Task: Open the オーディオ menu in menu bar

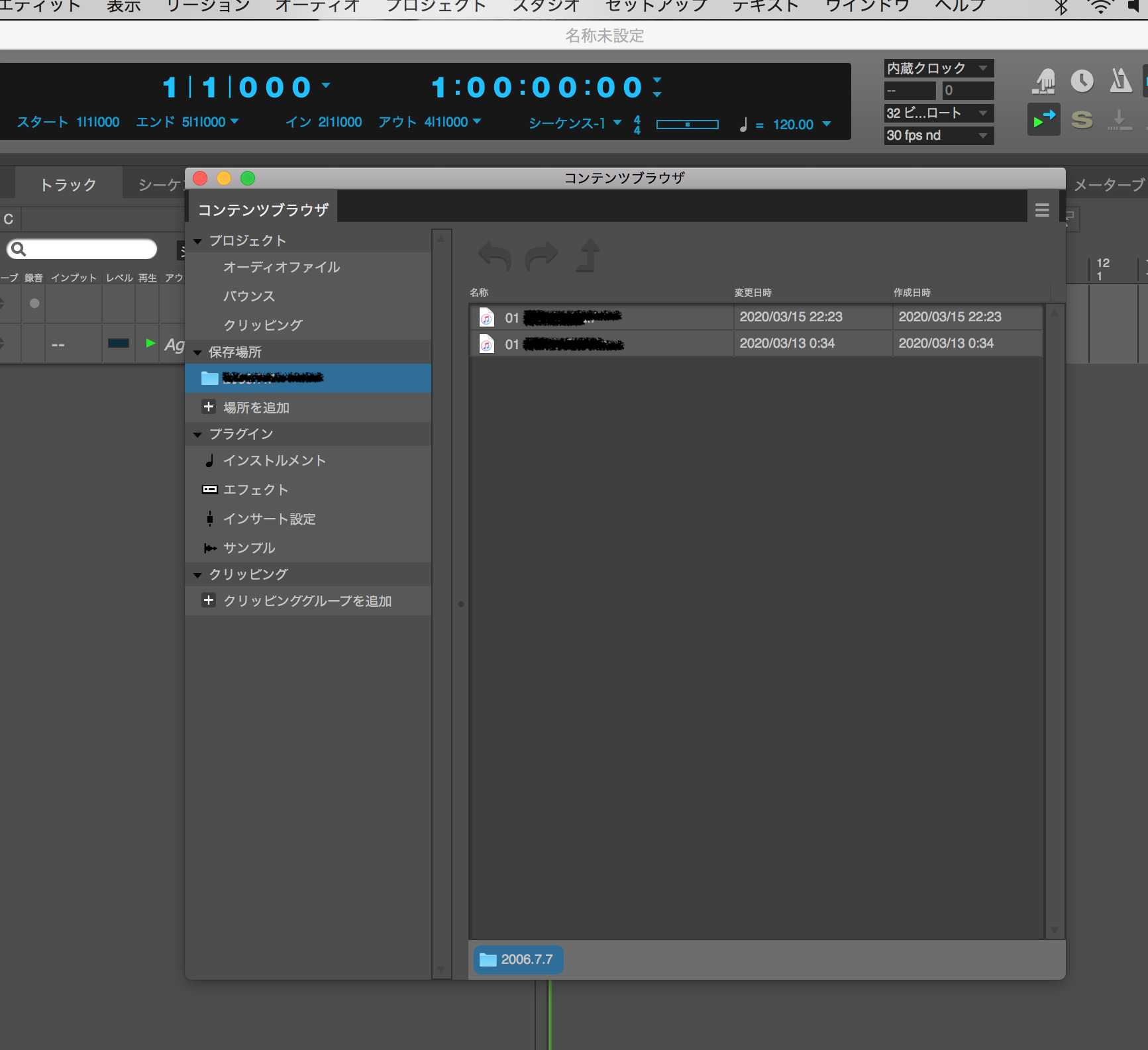Action: pyautogui.click(x=317, y=7)
